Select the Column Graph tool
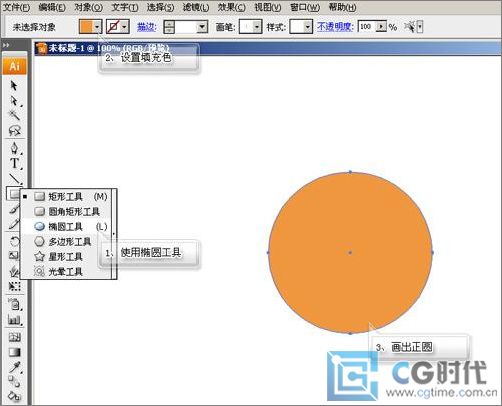Viewport: 502px width, 406px height. point(14,320)
